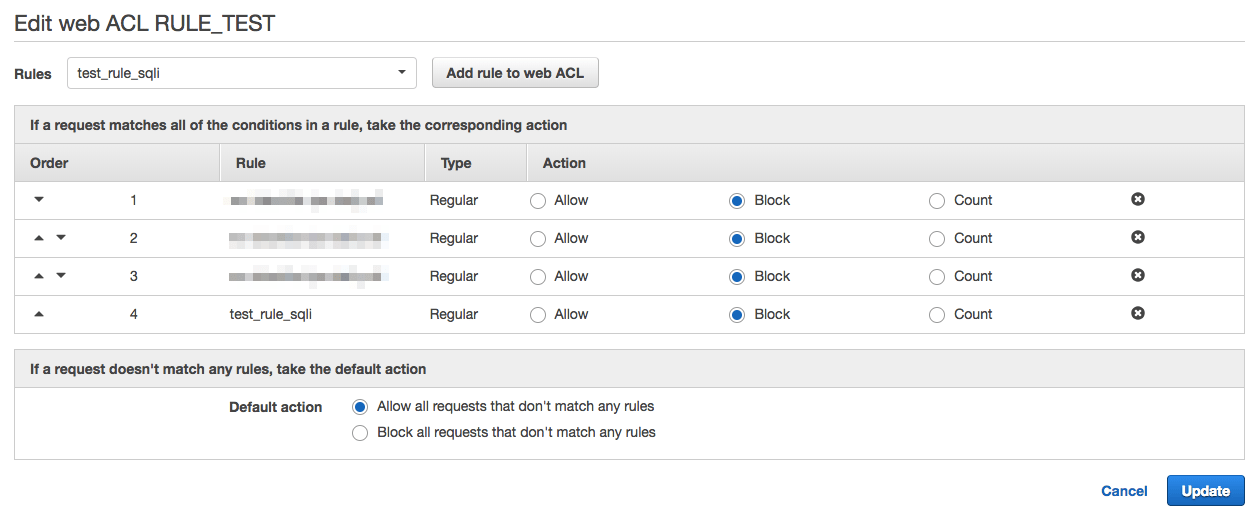This screenshot has height=525, width=1257.
Task: Select Allow all requests default action
Action: pyautogui.click(x=360, y=407)
